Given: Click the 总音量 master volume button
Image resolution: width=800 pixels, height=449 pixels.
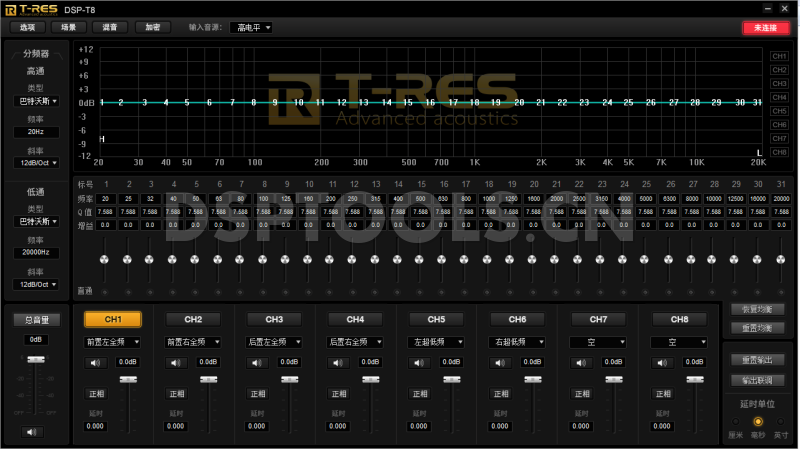Looking at the screenshot, I should (37, 320).
